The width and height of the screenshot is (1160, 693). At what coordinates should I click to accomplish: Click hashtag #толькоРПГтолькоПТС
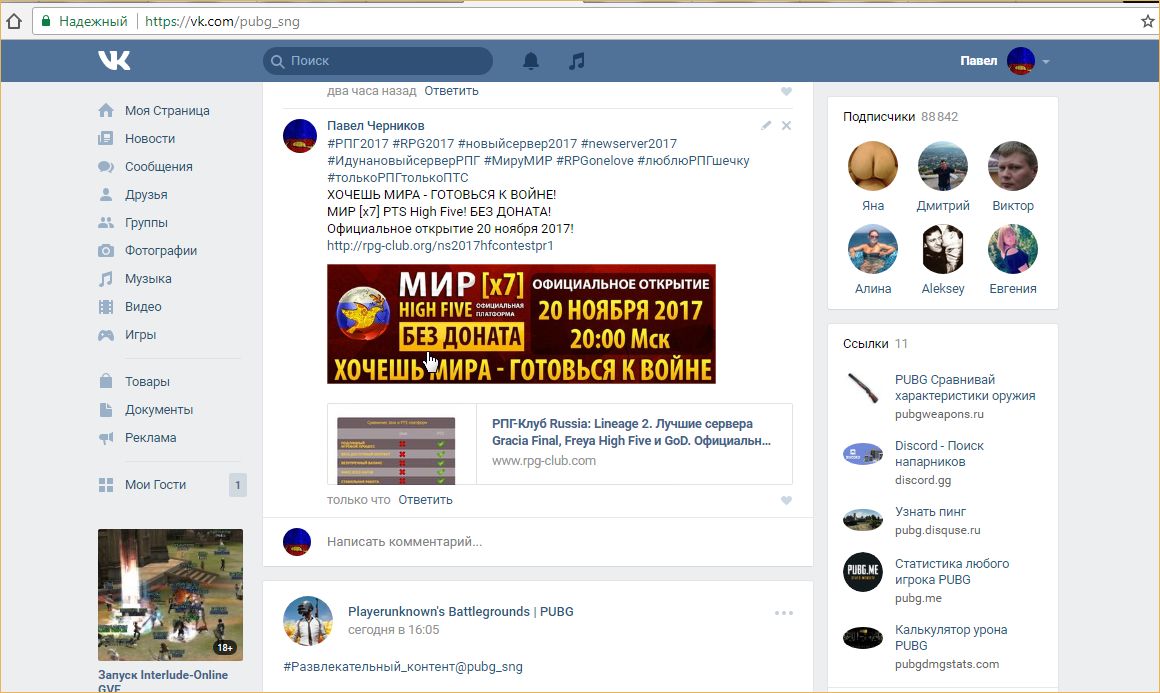tap(397, 178)
